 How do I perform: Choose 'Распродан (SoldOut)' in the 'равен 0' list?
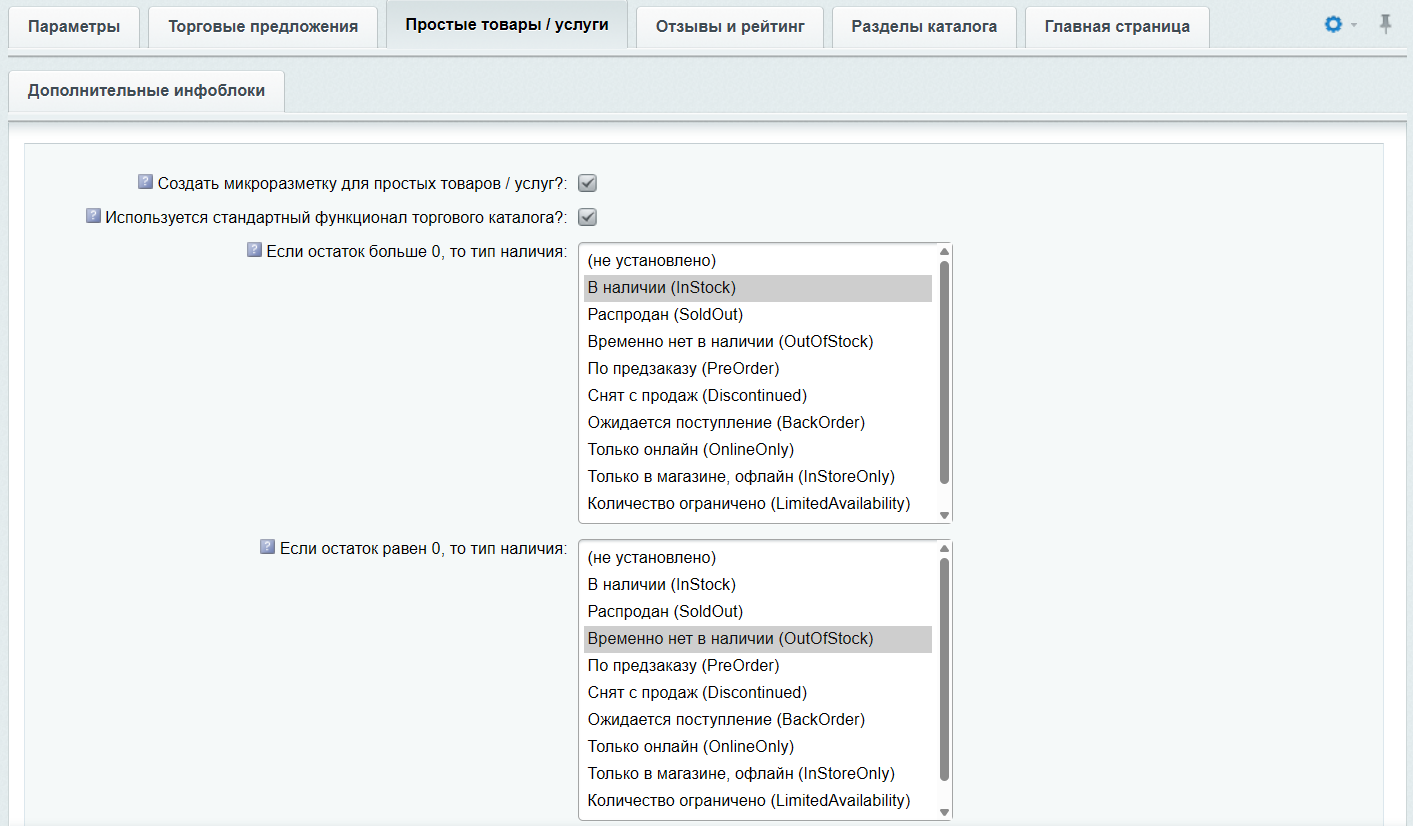758,612
